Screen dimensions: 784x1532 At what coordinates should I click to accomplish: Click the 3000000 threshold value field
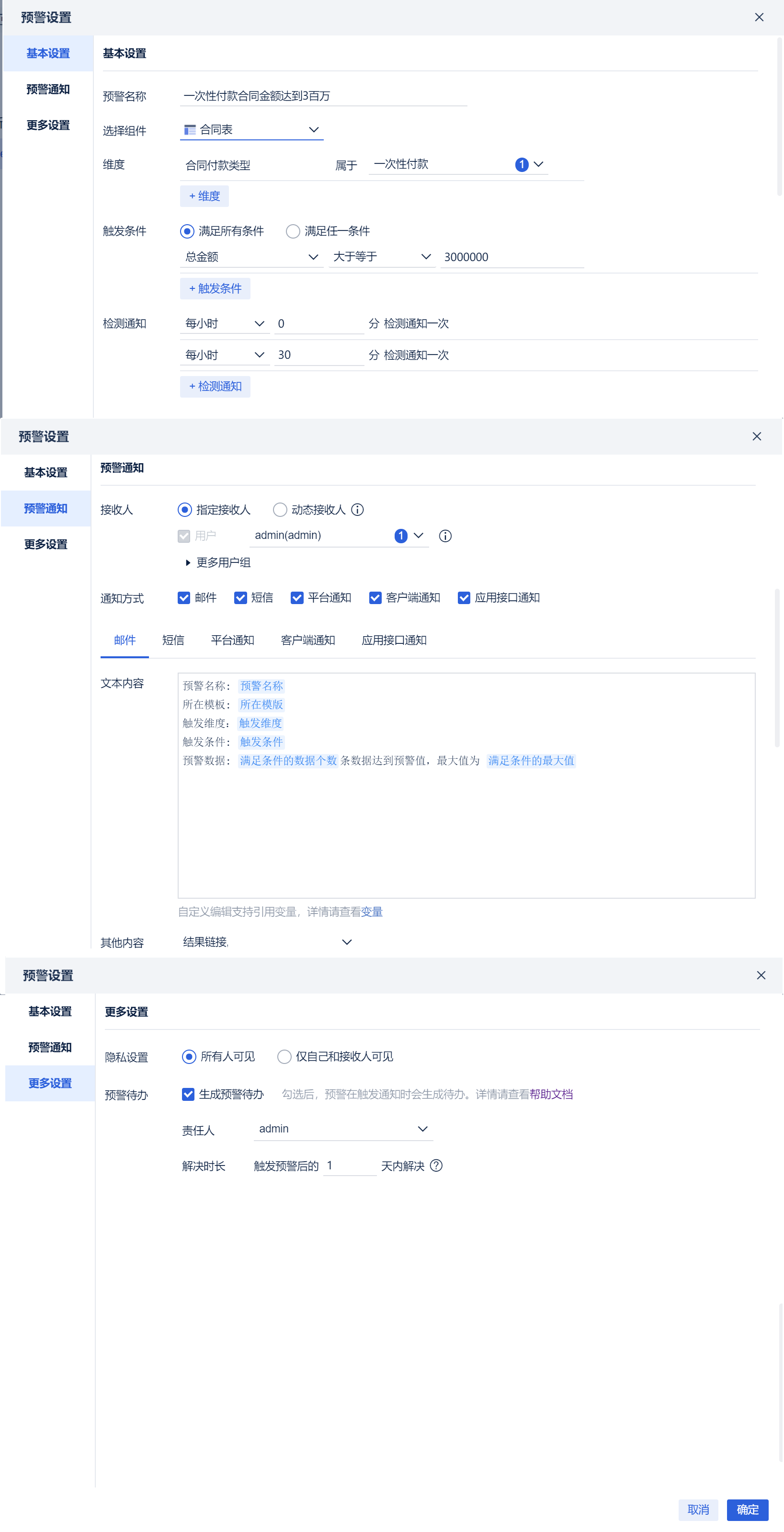click(x=512, y=257)
